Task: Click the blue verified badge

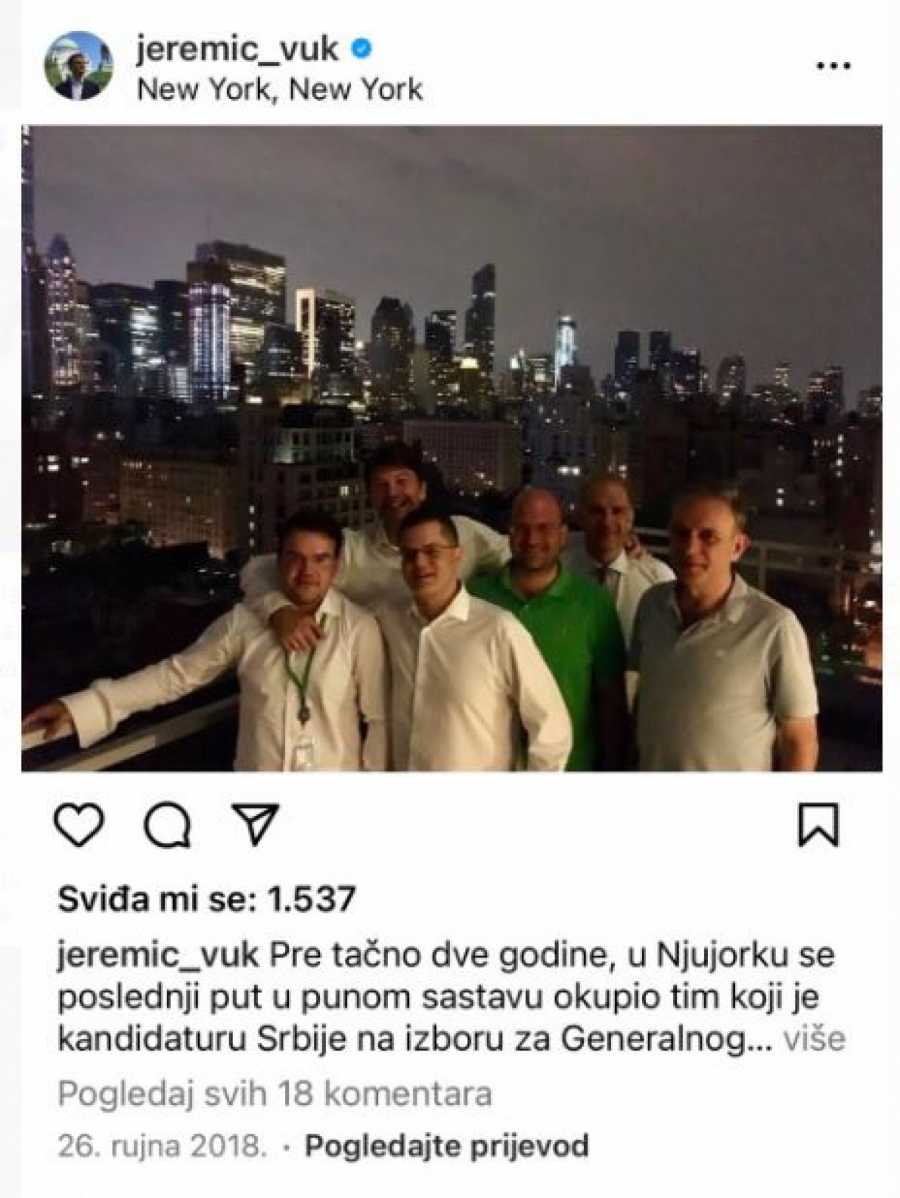Action: click(x=361, y=49)
